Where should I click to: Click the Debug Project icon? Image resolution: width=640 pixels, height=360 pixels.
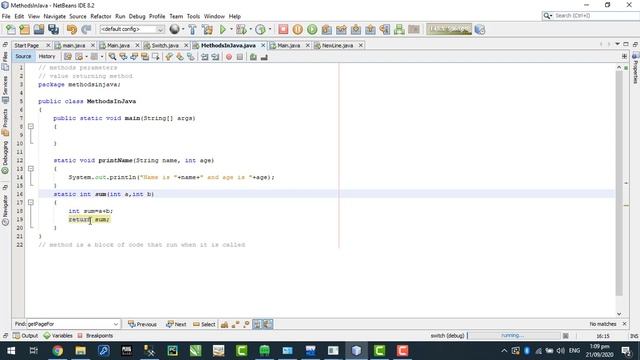pyautogui.click(x=241, y=29)
